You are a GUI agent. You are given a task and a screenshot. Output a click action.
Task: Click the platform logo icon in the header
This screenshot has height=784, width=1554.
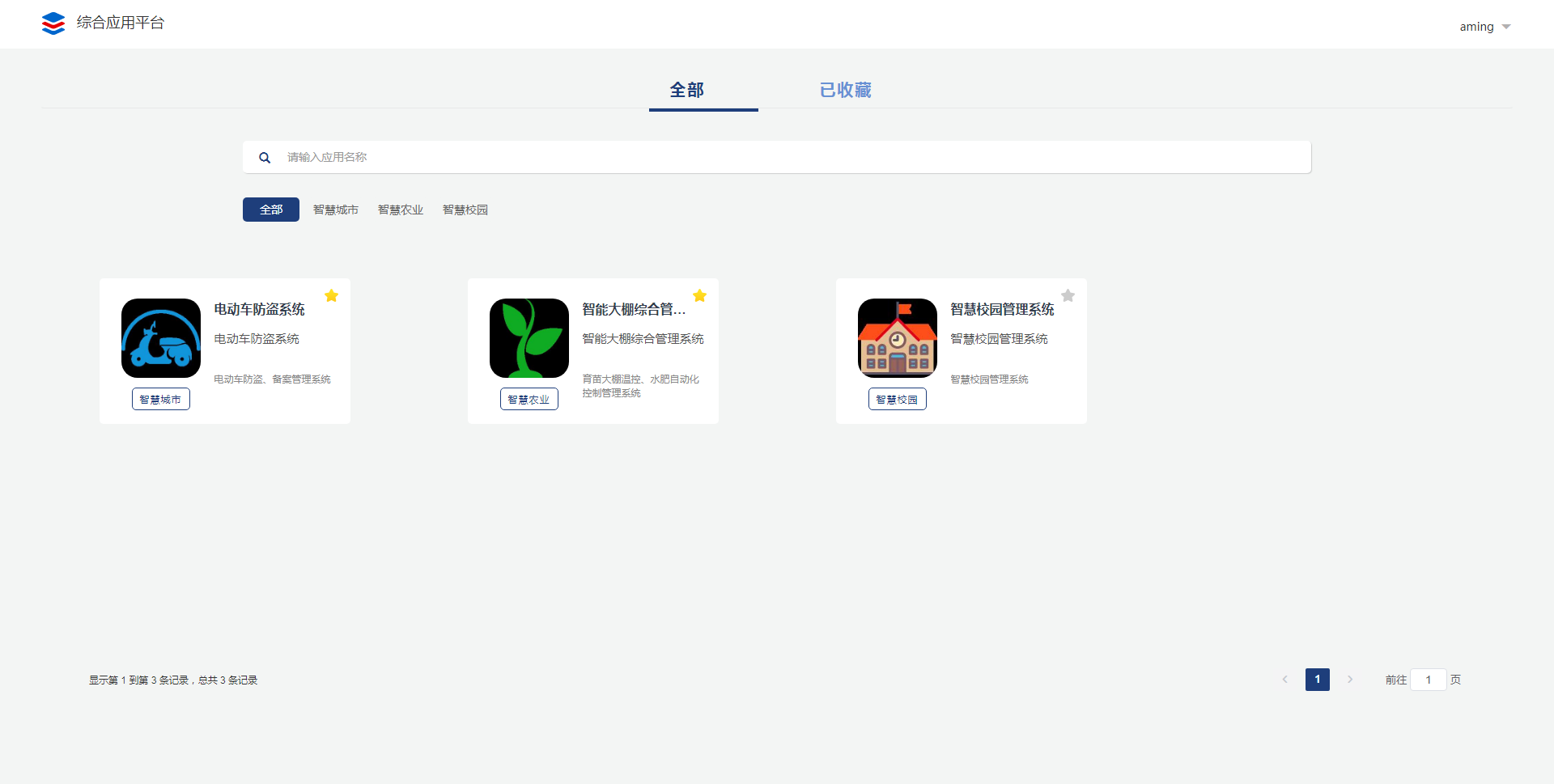click(x=53, y=23)
